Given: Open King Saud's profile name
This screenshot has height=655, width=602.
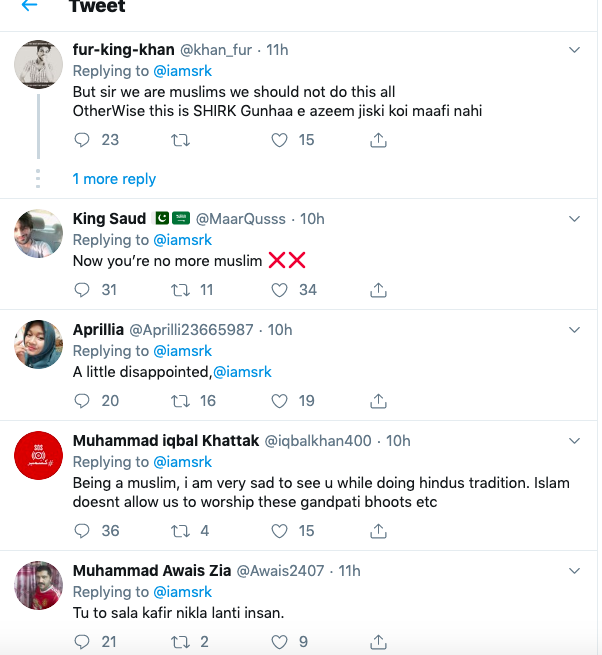Looking at the screenshot, I should [x=109, y=219].
